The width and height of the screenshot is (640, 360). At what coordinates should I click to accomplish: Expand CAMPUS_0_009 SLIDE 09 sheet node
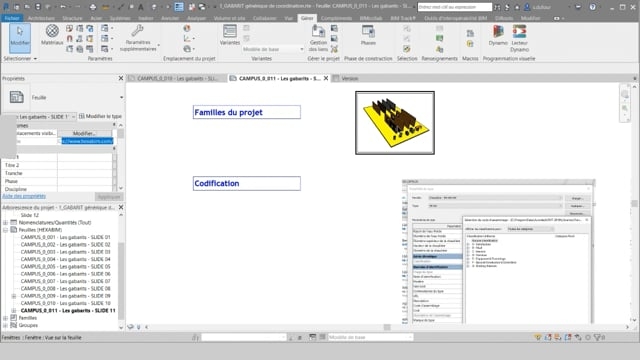tap(14, 296)
